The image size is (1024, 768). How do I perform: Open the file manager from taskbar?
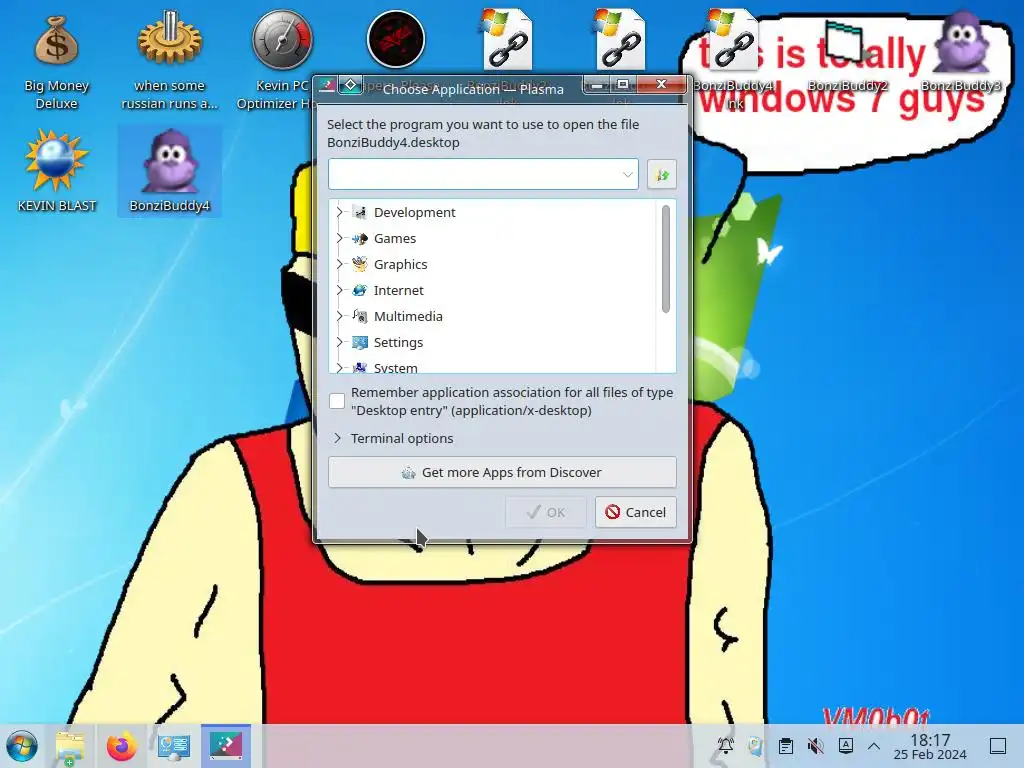point(70,746)
